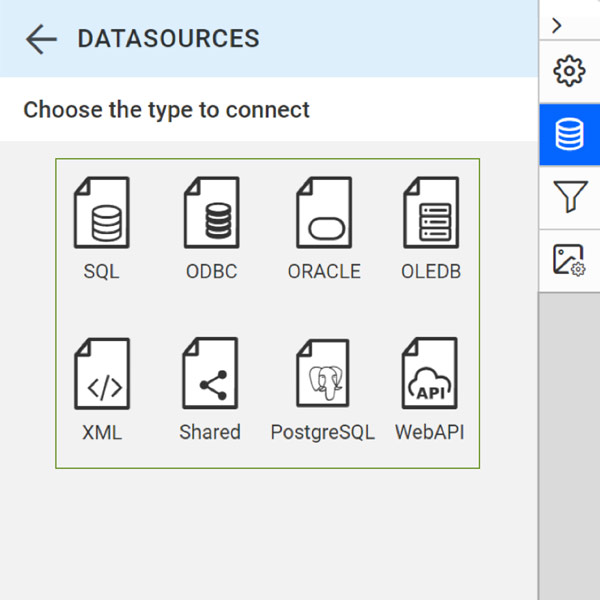Click the DATASOURCES header title

[x=168, y=39]
